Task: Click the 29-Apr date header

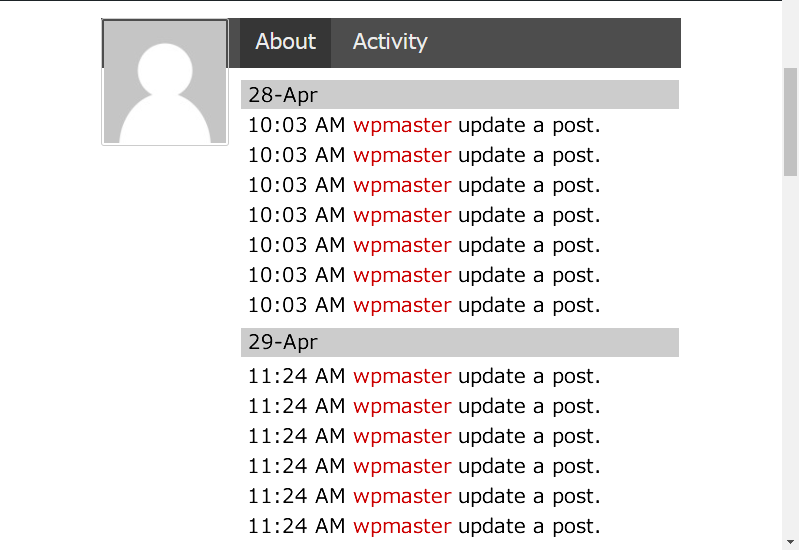Action: tap(460, 343)
